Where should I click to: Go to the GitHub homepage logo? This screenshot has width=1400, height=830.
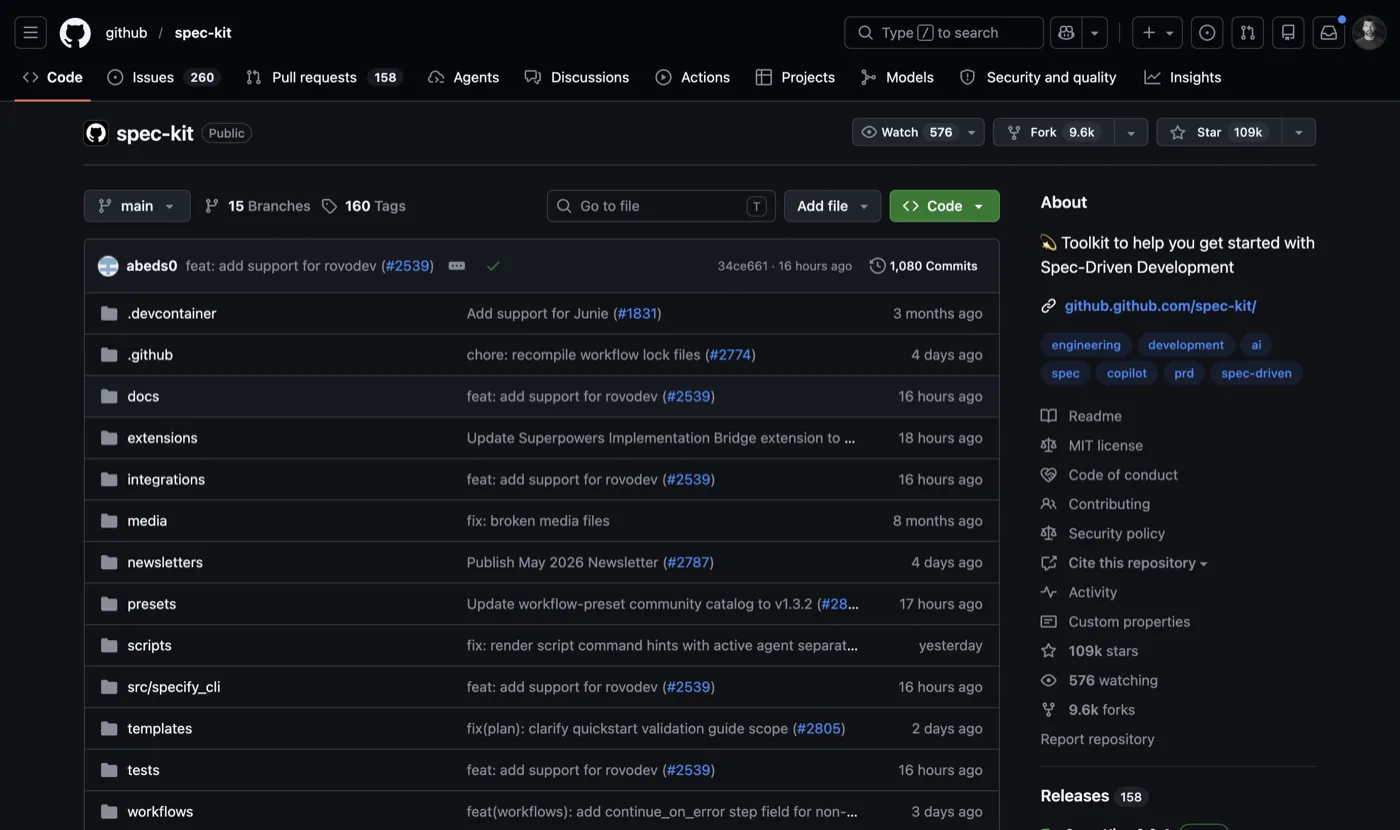point(75,33)
